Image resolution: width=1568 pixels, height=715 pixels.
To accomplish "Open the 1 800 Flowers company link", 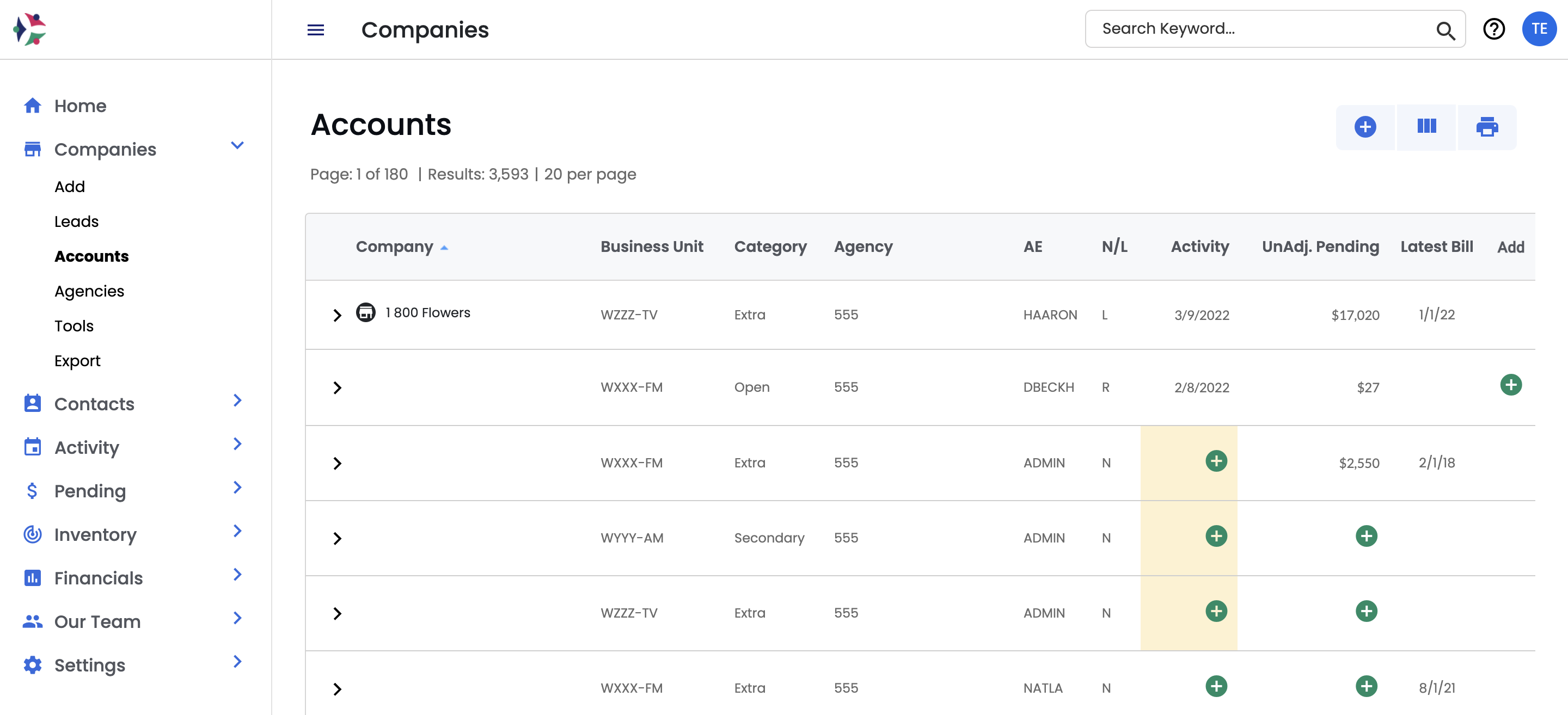I will pyautogui.click(x=427, y=312).
